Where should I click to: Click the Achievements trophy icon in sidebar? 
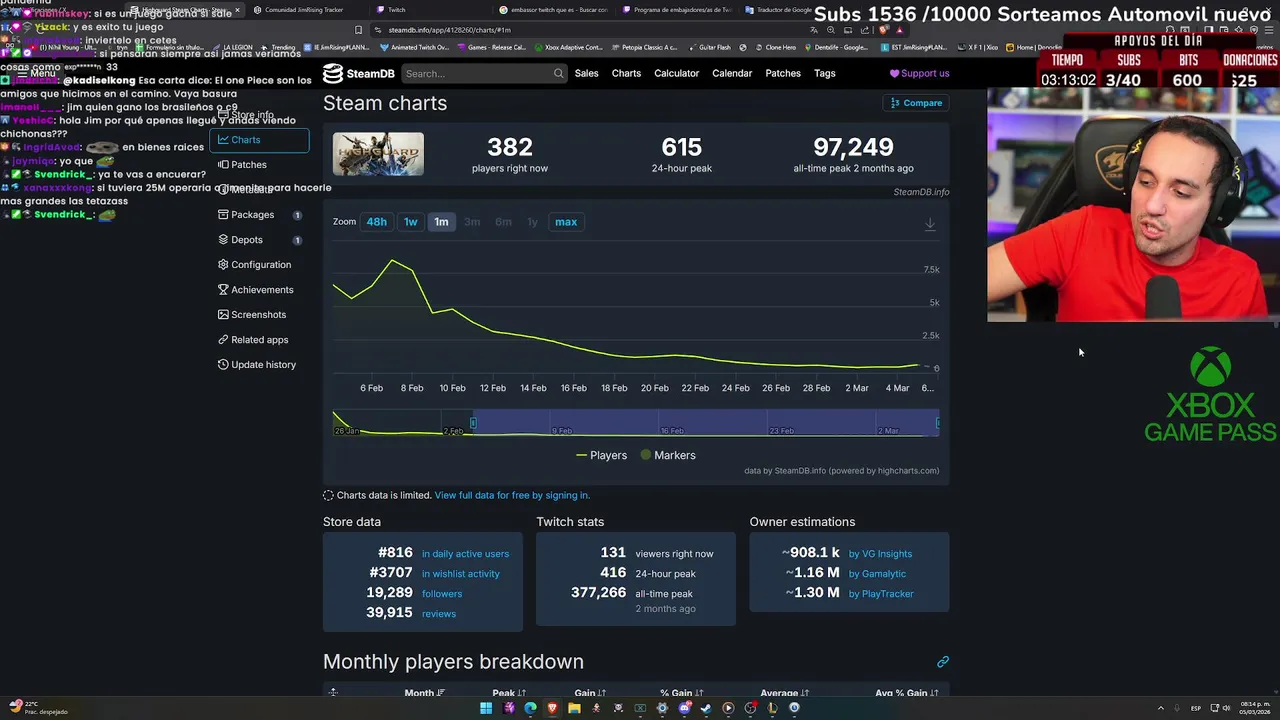pos(223,290)
